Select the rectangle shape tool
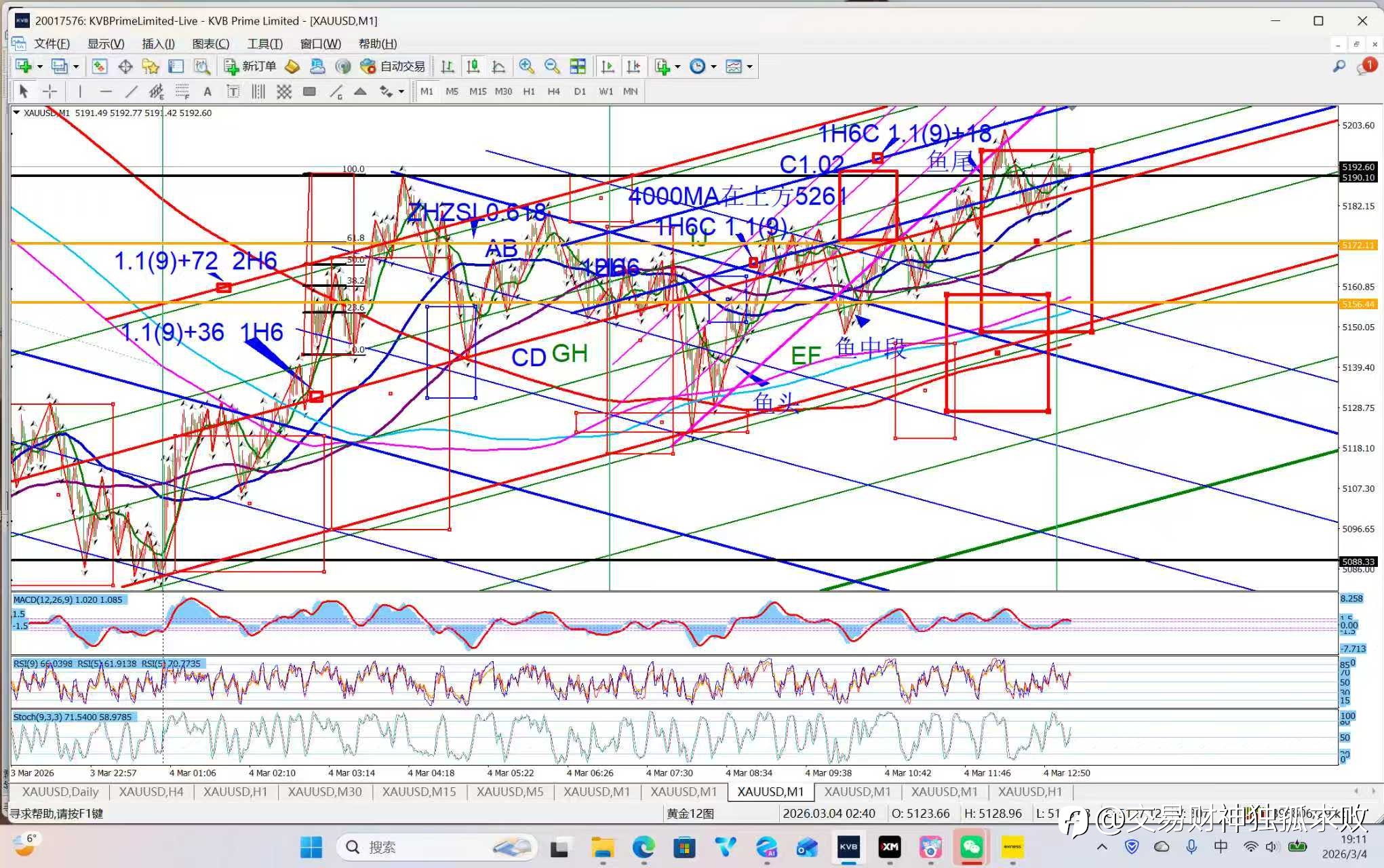Screen dimensions: 1384x868 (x=309, y=92)
